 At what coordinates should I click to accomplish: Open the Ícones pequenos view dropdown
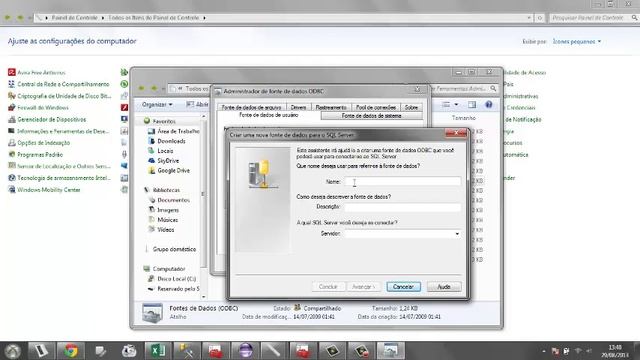577,41
